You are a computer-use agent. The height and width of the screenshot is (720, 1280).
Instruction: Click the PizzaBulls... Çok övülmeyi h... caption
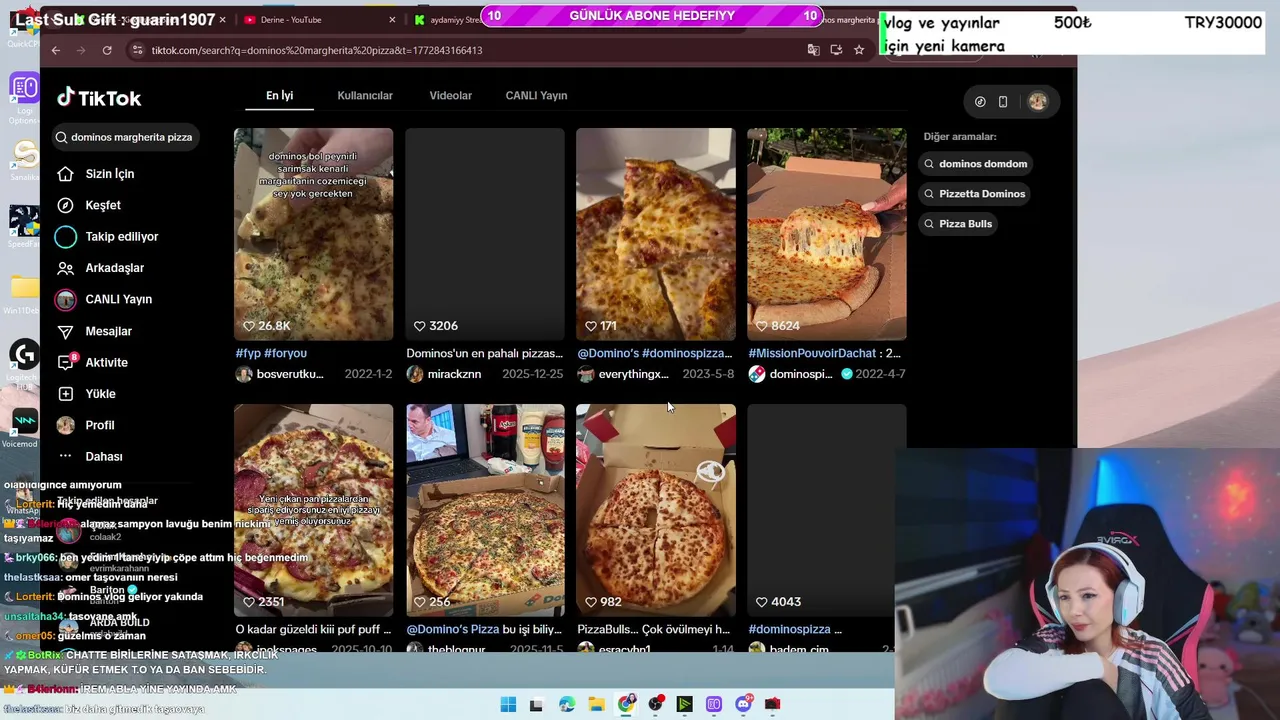pyautogui.click(x=654, y=629)
